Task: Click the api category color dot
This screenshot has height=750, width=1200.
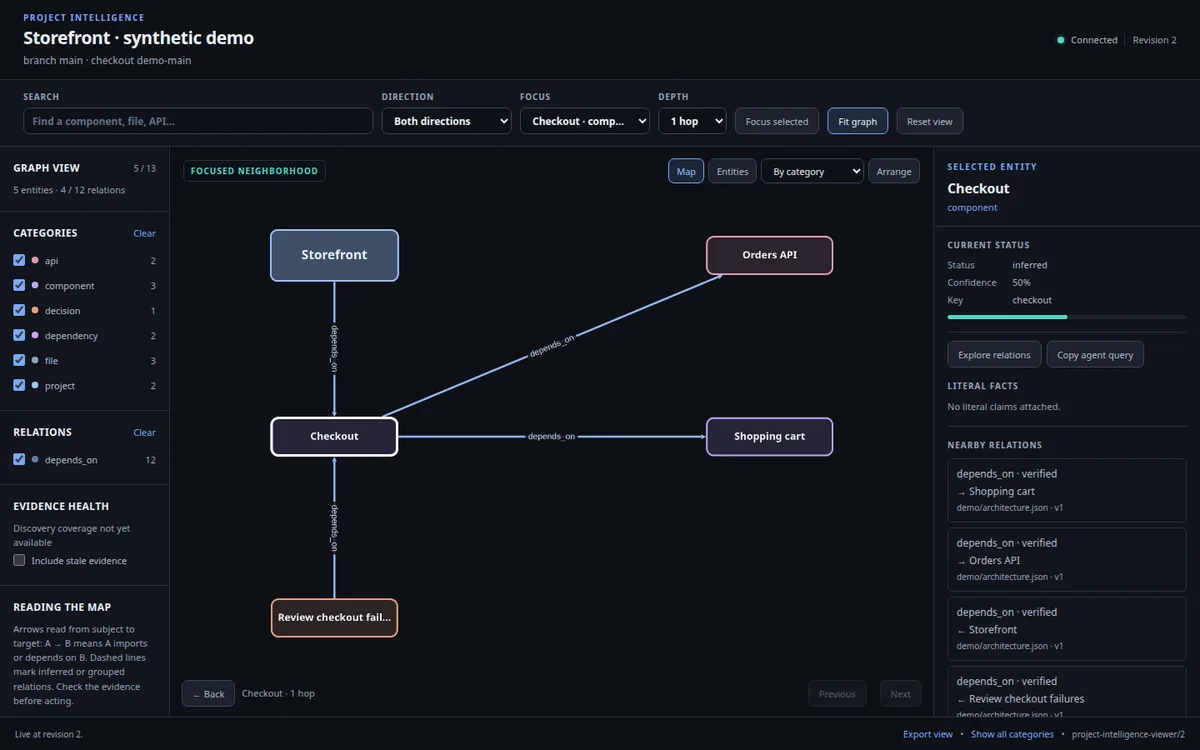Action: (35, 260)
